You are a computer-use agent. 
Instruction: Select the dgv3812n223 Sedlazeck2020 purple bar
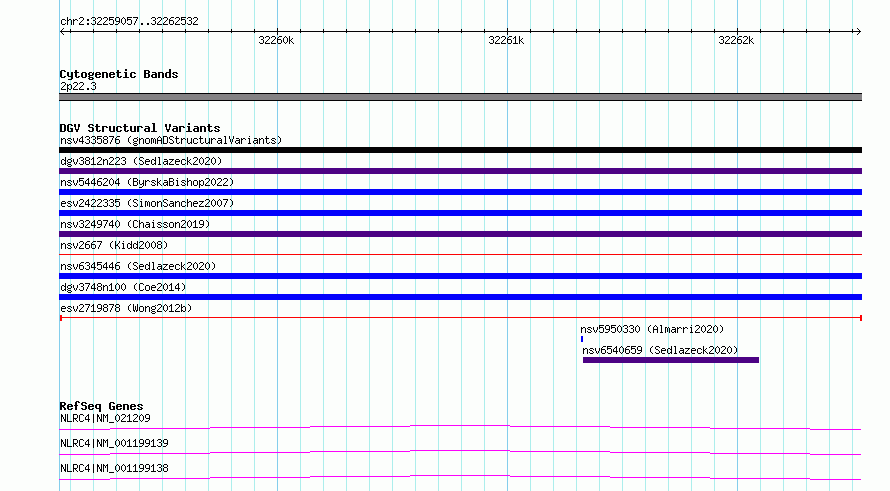click(x=460, y=171)
